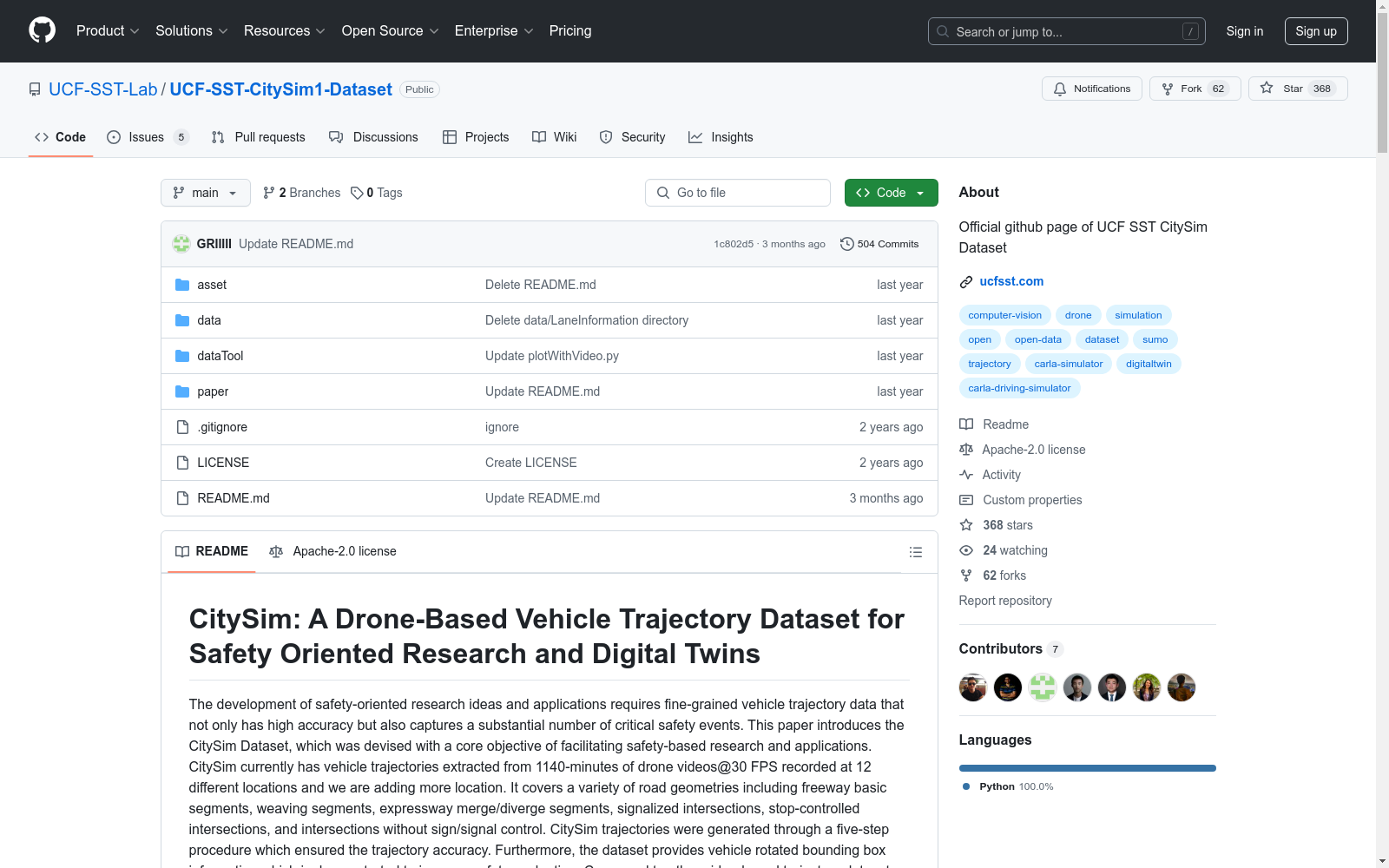Click the Python language bar

click(x=1087, y=768)
